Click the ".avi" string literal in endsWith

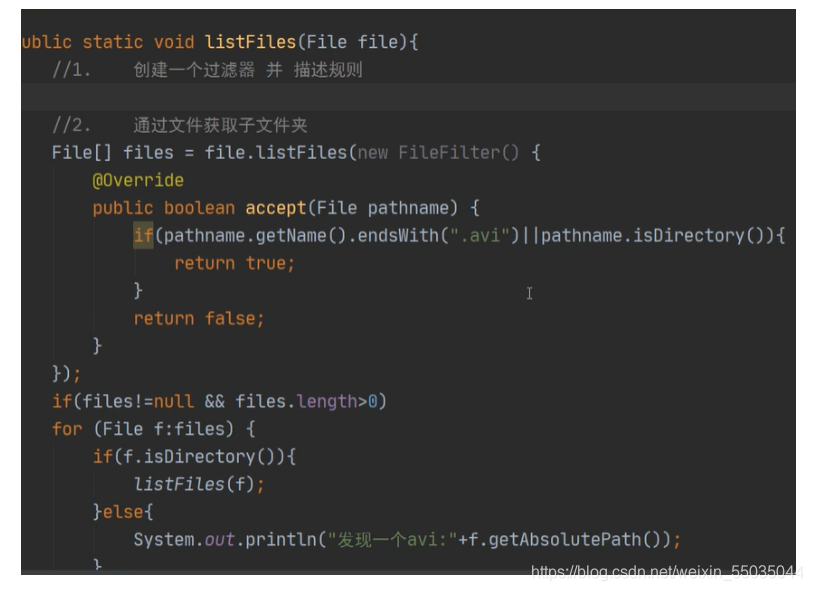(480, 236)
